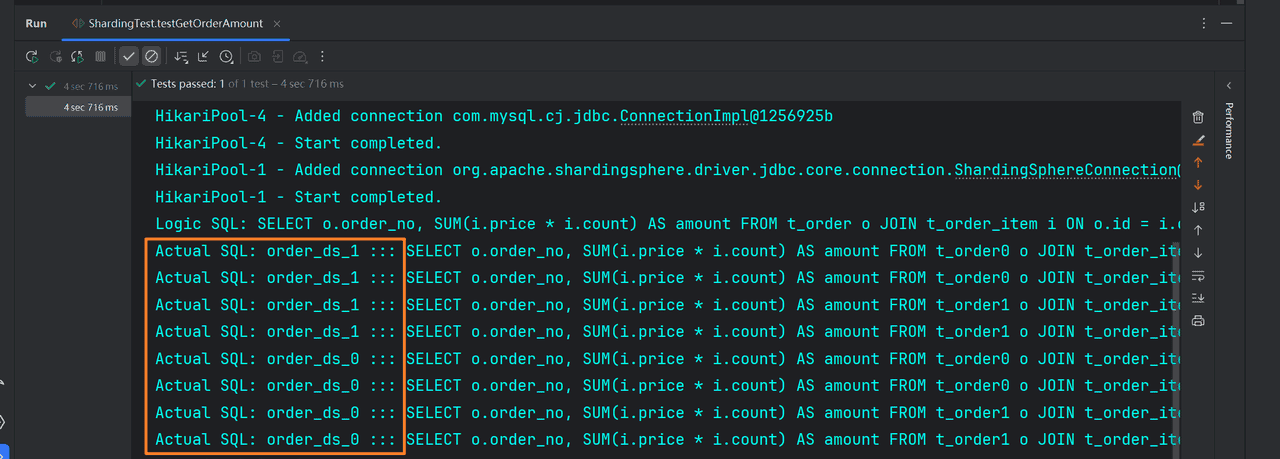The height and width of the screenshot is (459, 1280).
Task: Click the import tests icon
Action: pyautogui.click(x=204, y=57)
